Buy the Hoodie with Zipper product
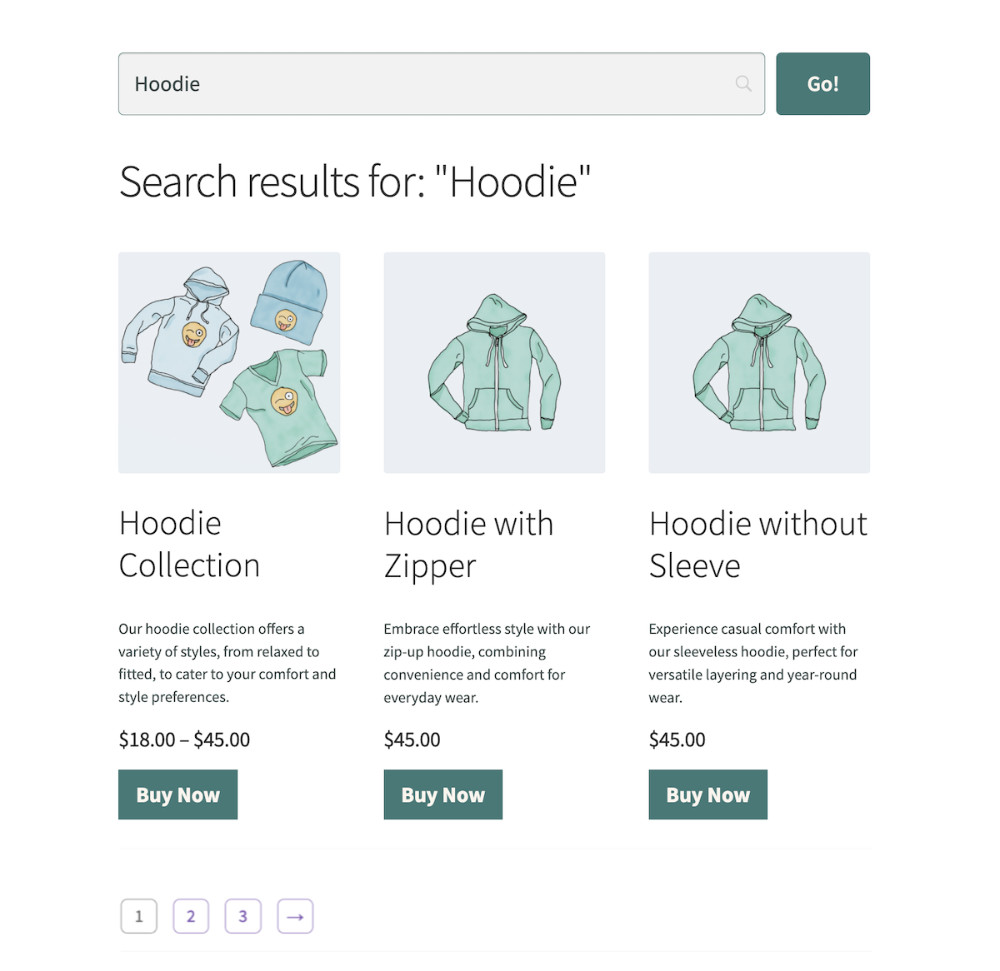The width and height of the screenshot is (1000, 971). [443, 794]
